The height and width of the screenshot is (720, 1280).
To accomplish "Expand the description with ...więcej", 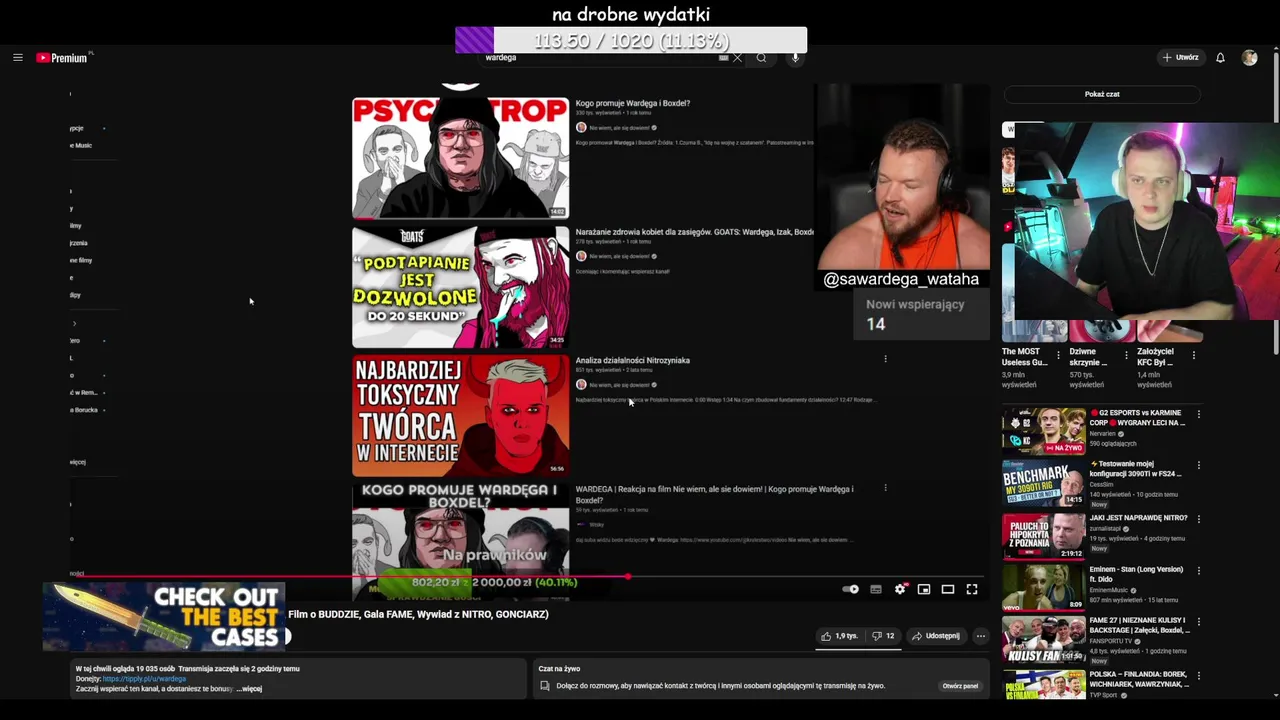I will [x=250, y=689].
